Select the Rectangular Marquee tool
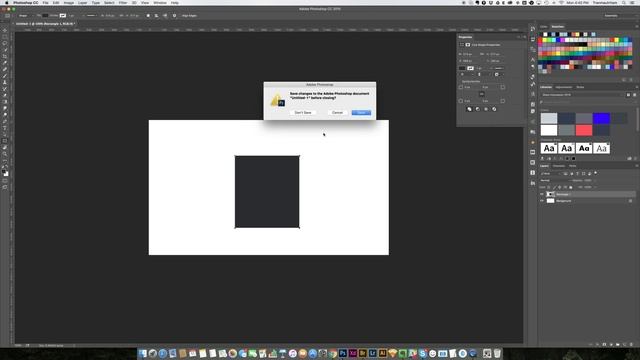The height and width of the screenshot is (360, 640). point(5,37)
